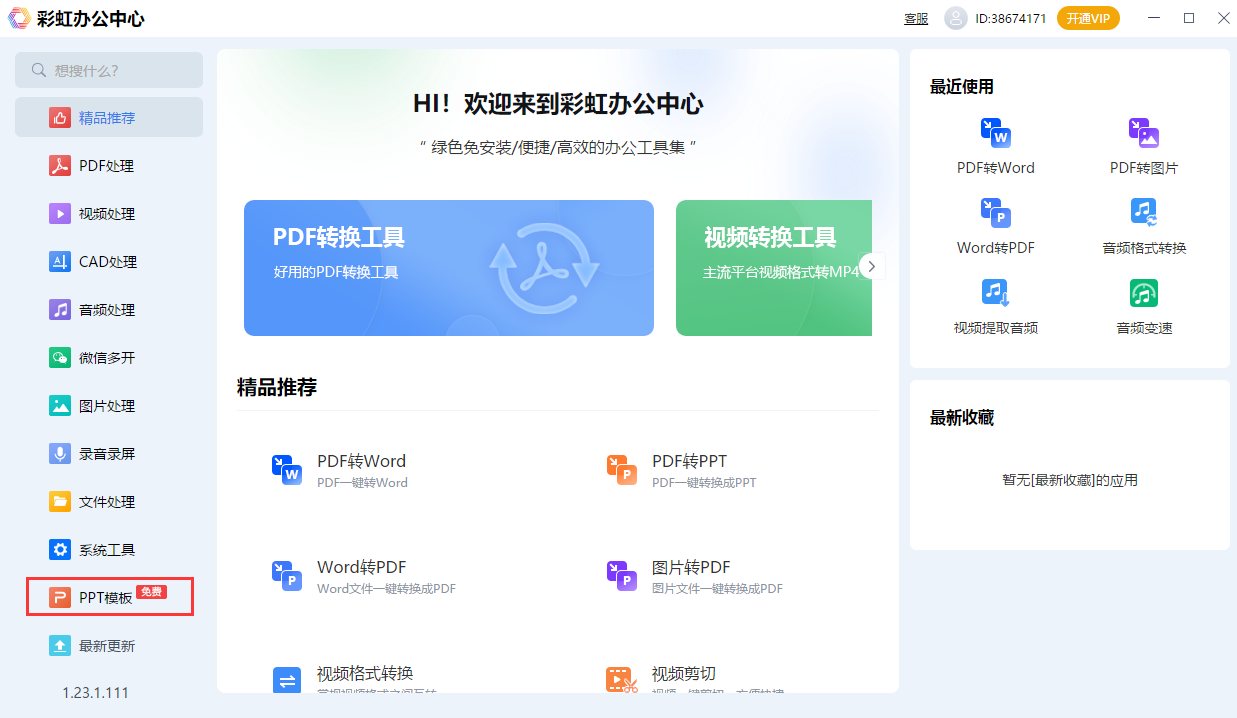Click the 绿色免安装/便捷/高效的办公工具集 slogan
The image size is (1237, 718).
(558, 147)
